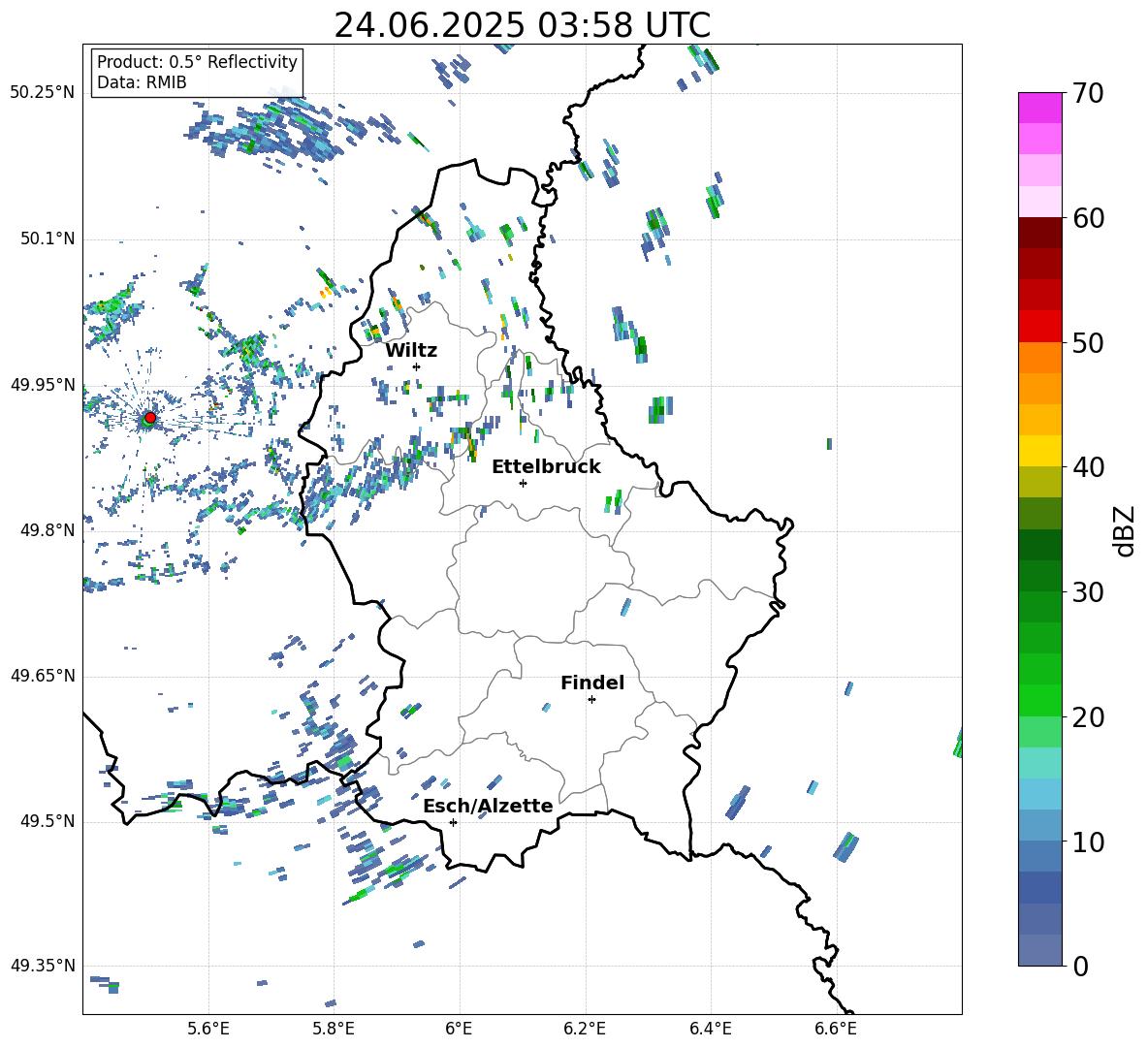Click the red radar location marker
This screenshot has width=1148, height=1048.
tap(150, 418)
